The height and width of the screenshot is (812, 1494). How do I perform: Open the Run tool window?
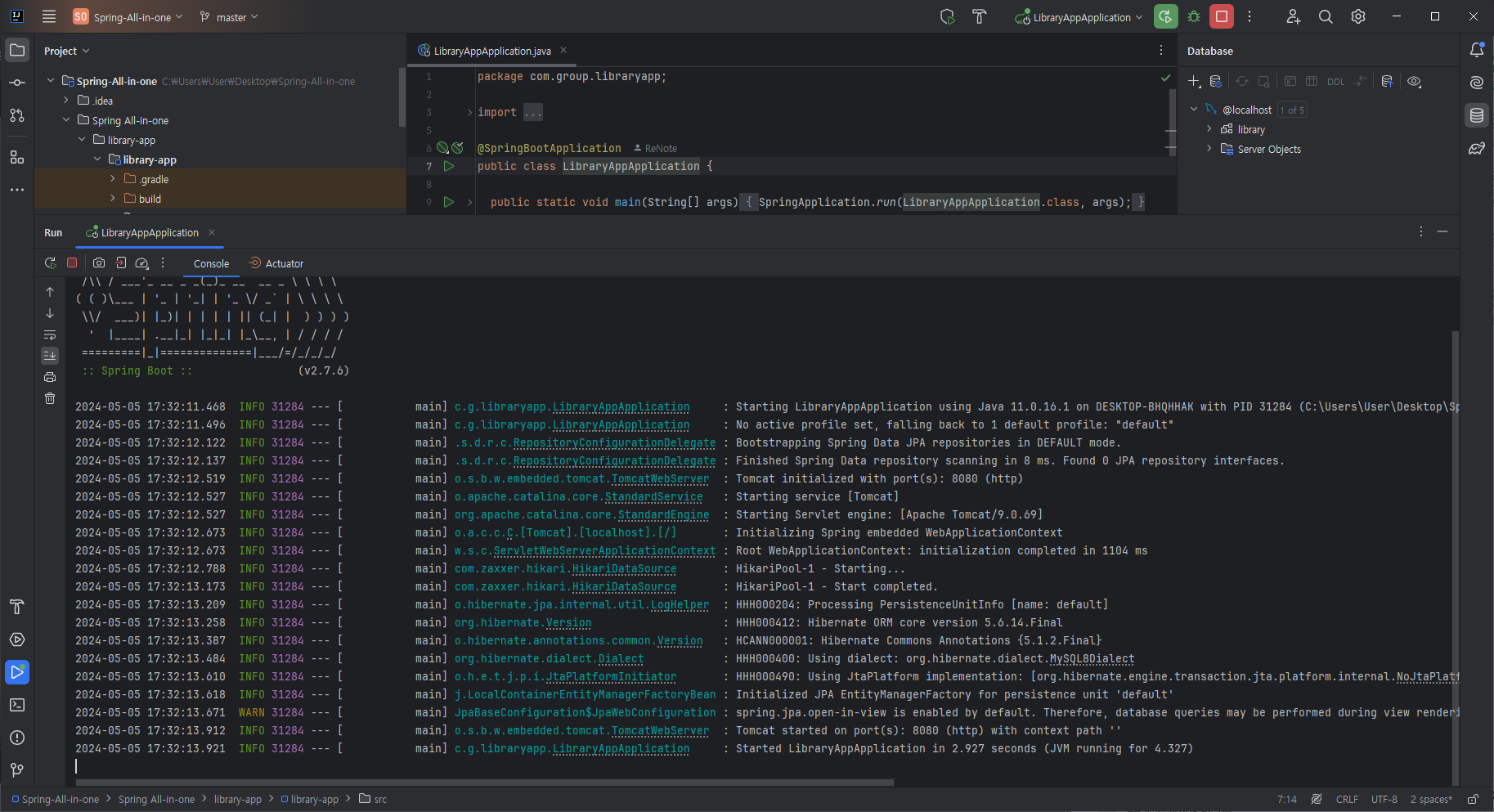pyautogui.click(x=17, y=672)
